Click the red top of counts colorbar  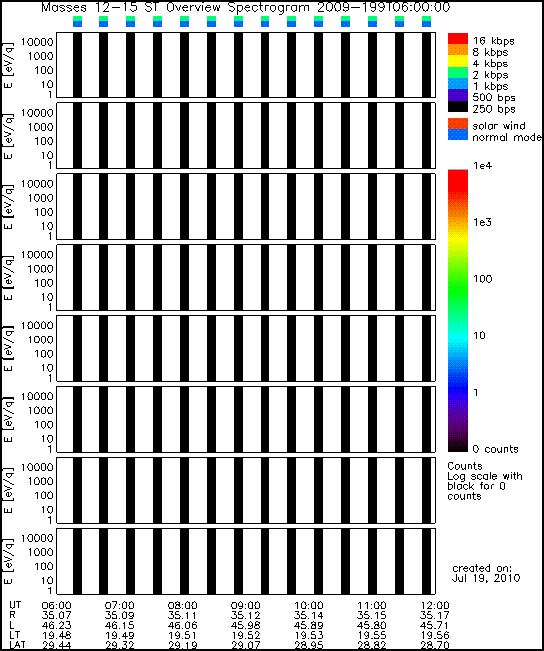tap(458, 181)
